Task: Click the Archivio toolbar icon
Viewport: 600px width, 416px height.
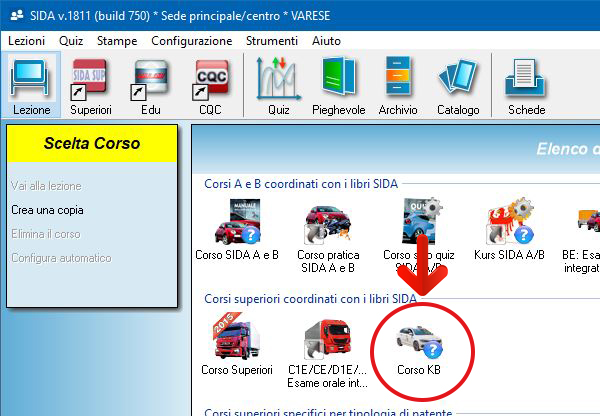Action: coord(398,85)
